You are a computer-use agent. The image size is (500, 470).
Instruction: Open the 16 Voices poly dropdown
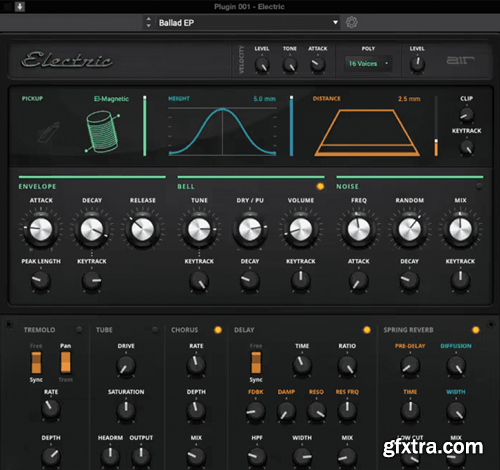tap(368, 63)
